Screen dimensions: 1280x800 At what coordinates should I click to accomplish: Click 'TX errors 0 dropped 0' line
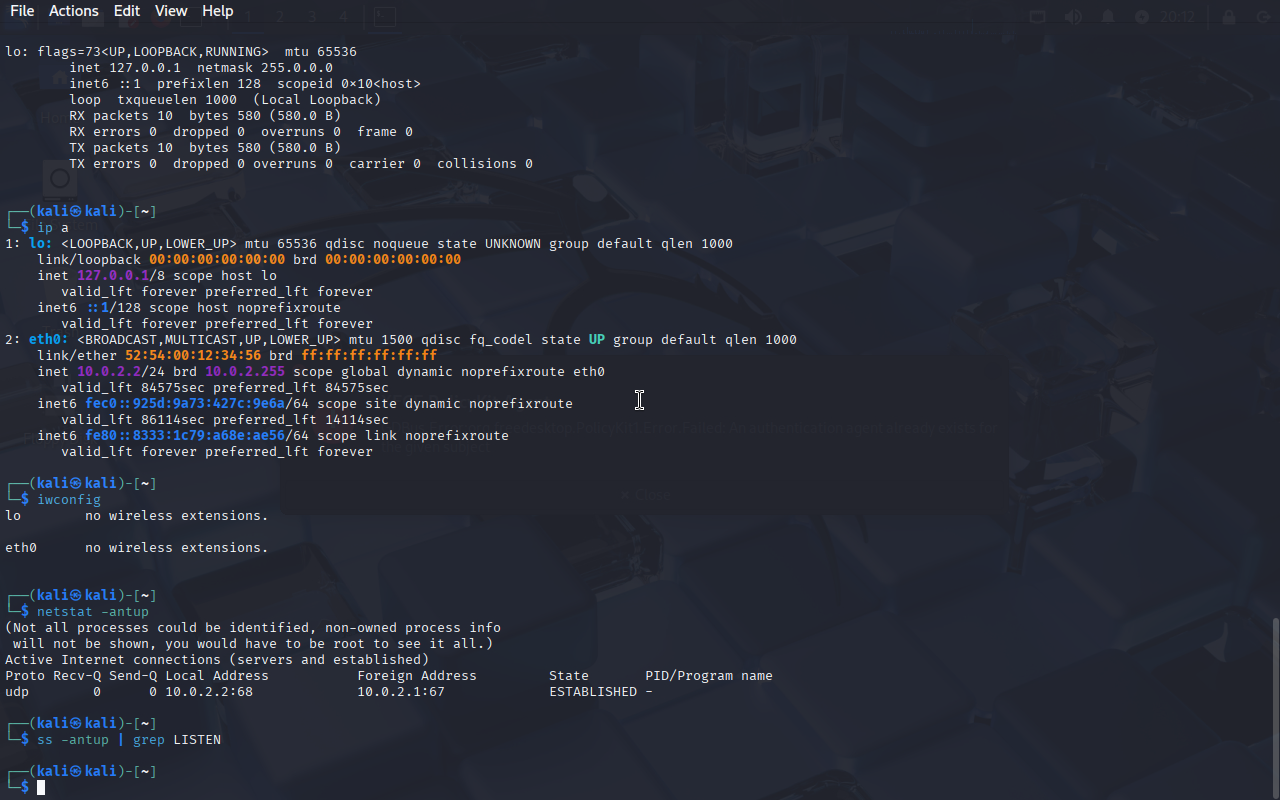pyautogui.click(x=301, y=164)
